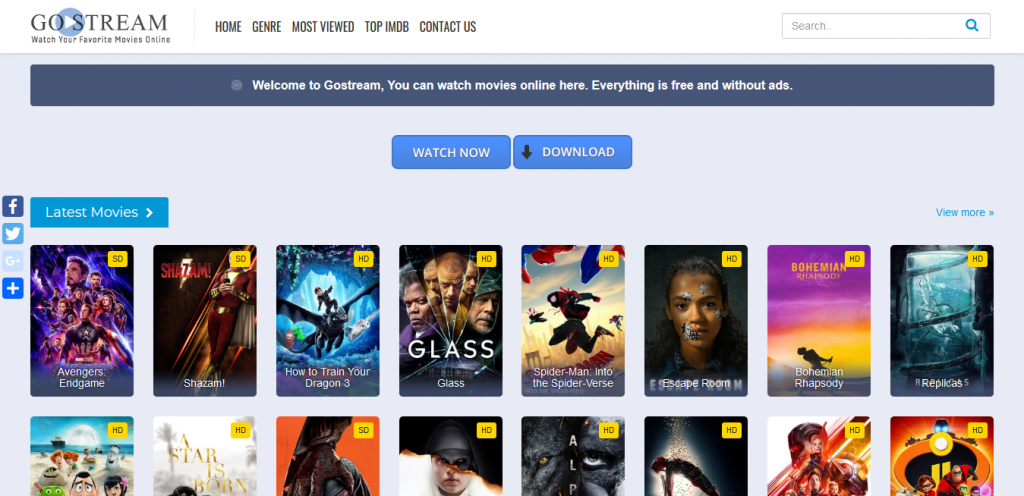The height and width of the screenshot is (496, 1024).
Task: Open the Escape Room movie poster
Action: click(696, 320)
